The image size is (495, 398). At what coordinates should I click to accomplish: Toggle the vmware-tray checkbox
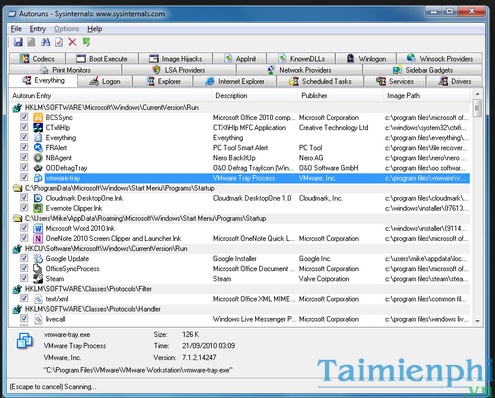point(24,177)
